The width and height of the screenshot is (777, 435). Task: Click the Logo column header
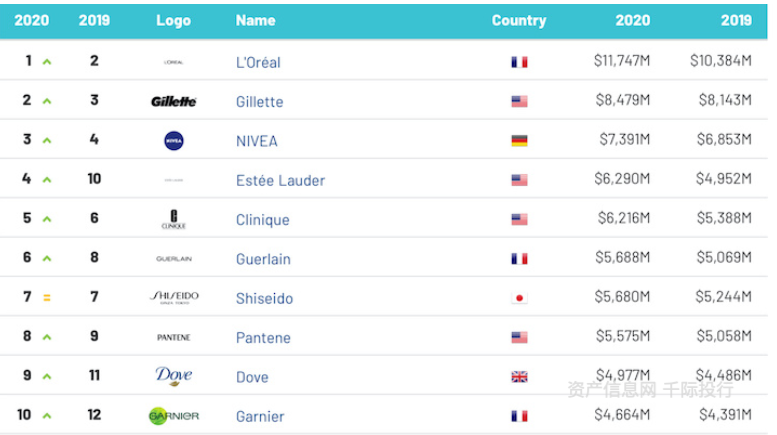tap(173, 20)
